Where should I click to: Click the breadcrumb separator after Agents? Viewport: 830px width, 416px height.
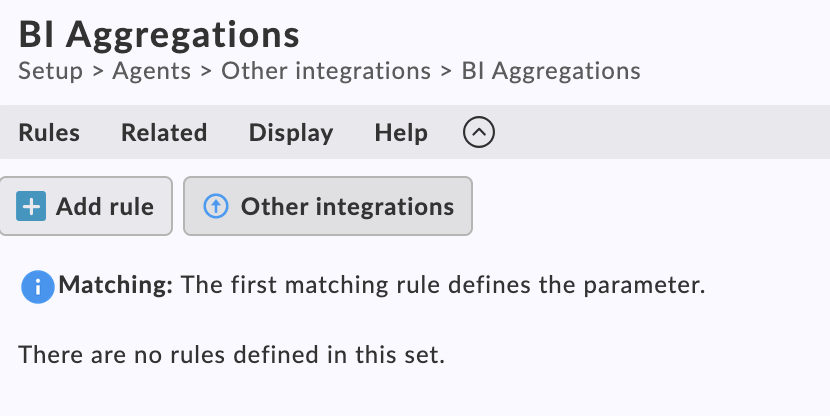click(x=206, y=71)
